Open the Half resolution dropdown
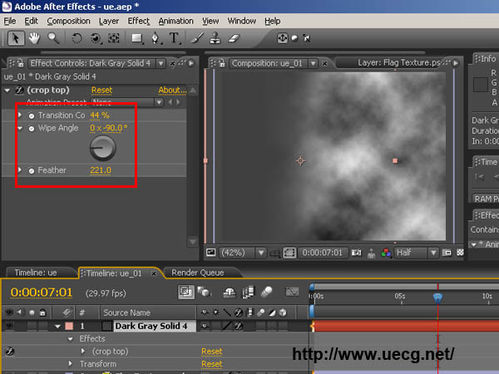 coord(416,253)
